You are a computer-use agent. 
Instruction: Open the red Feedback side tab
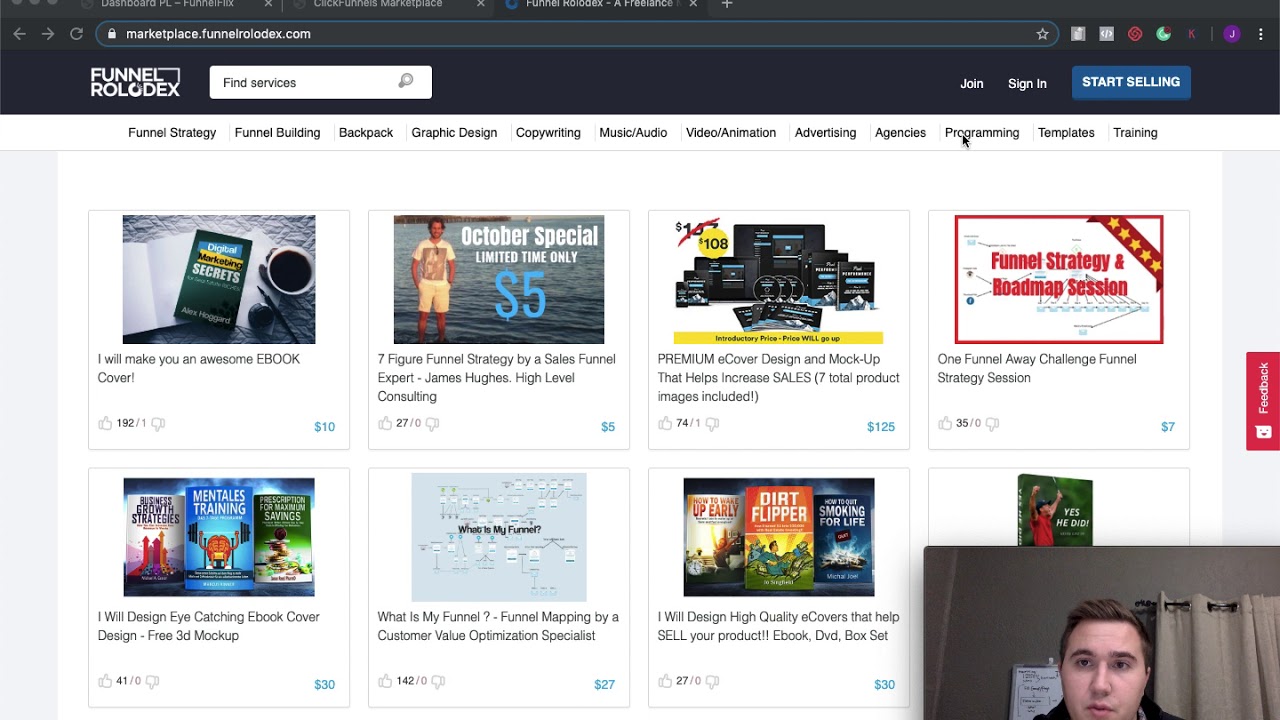(1263, 400)
